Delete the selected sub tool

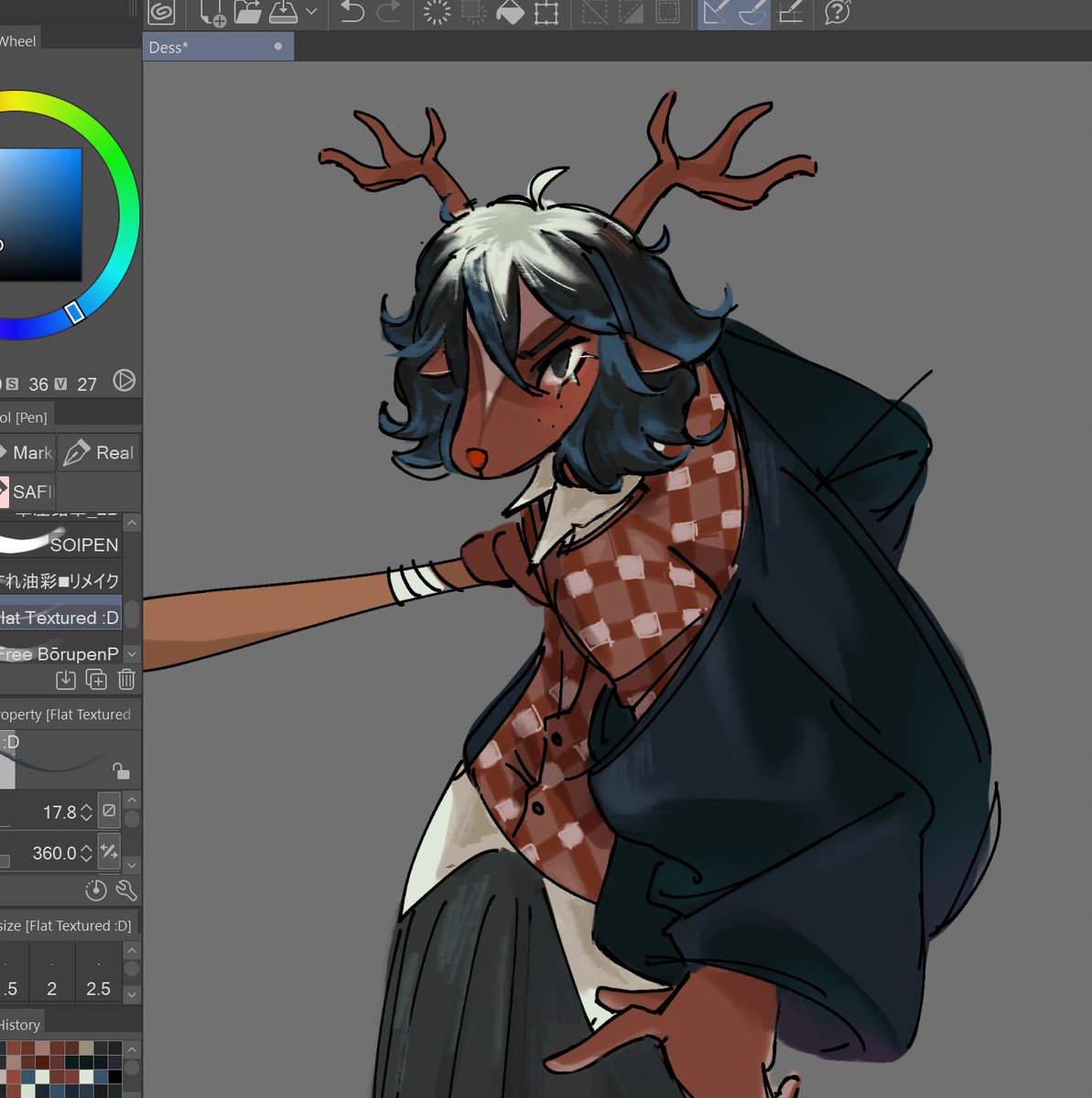pos(126,679)
